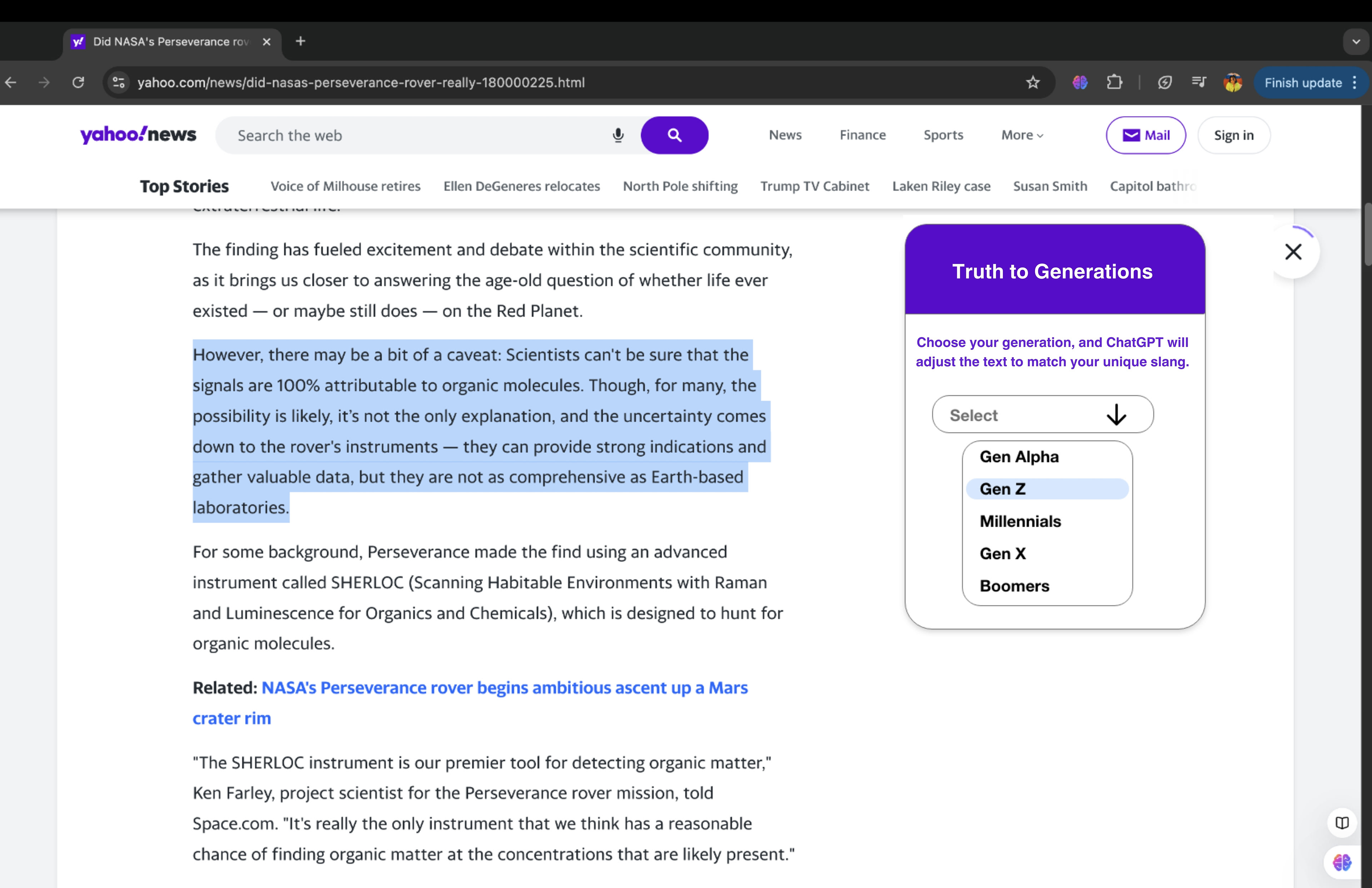Open Ellen DeGeneres relocates story
The width and height of the screenshot is (1372, 888).
coord(522,186)
